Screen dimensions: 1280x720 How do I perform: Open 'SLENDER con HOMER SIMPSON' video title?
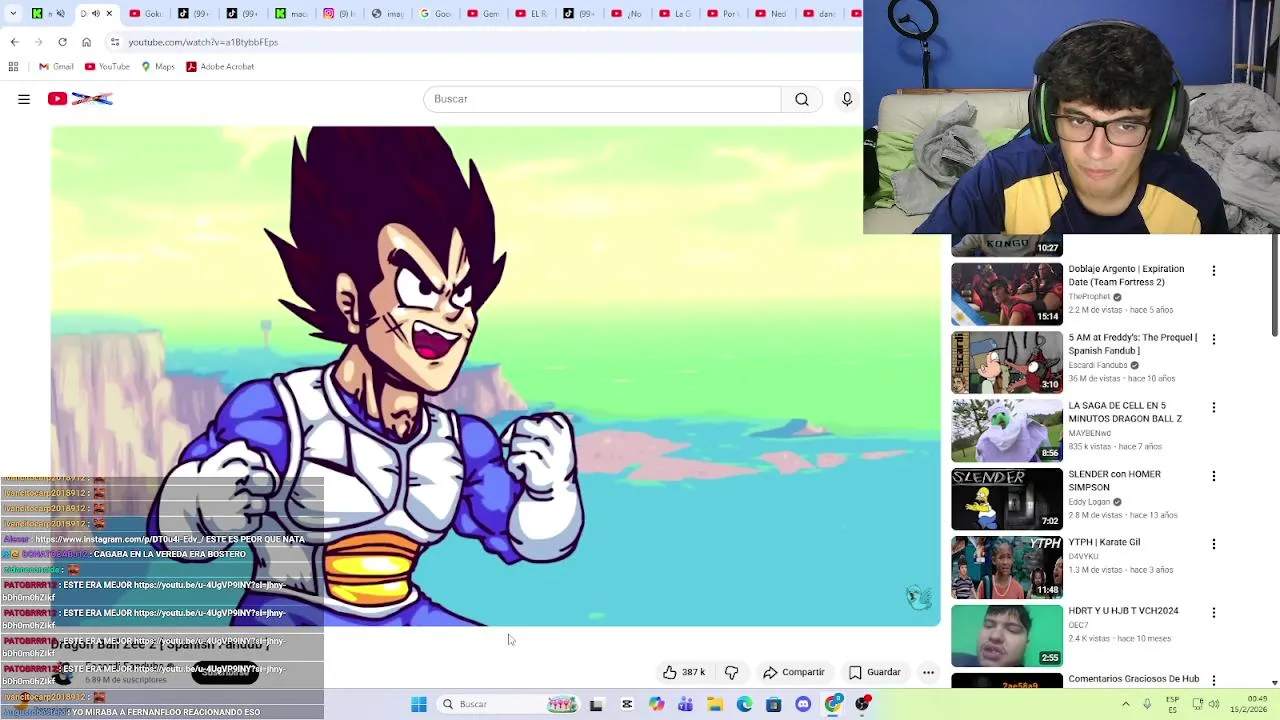tap(1114, 481)
